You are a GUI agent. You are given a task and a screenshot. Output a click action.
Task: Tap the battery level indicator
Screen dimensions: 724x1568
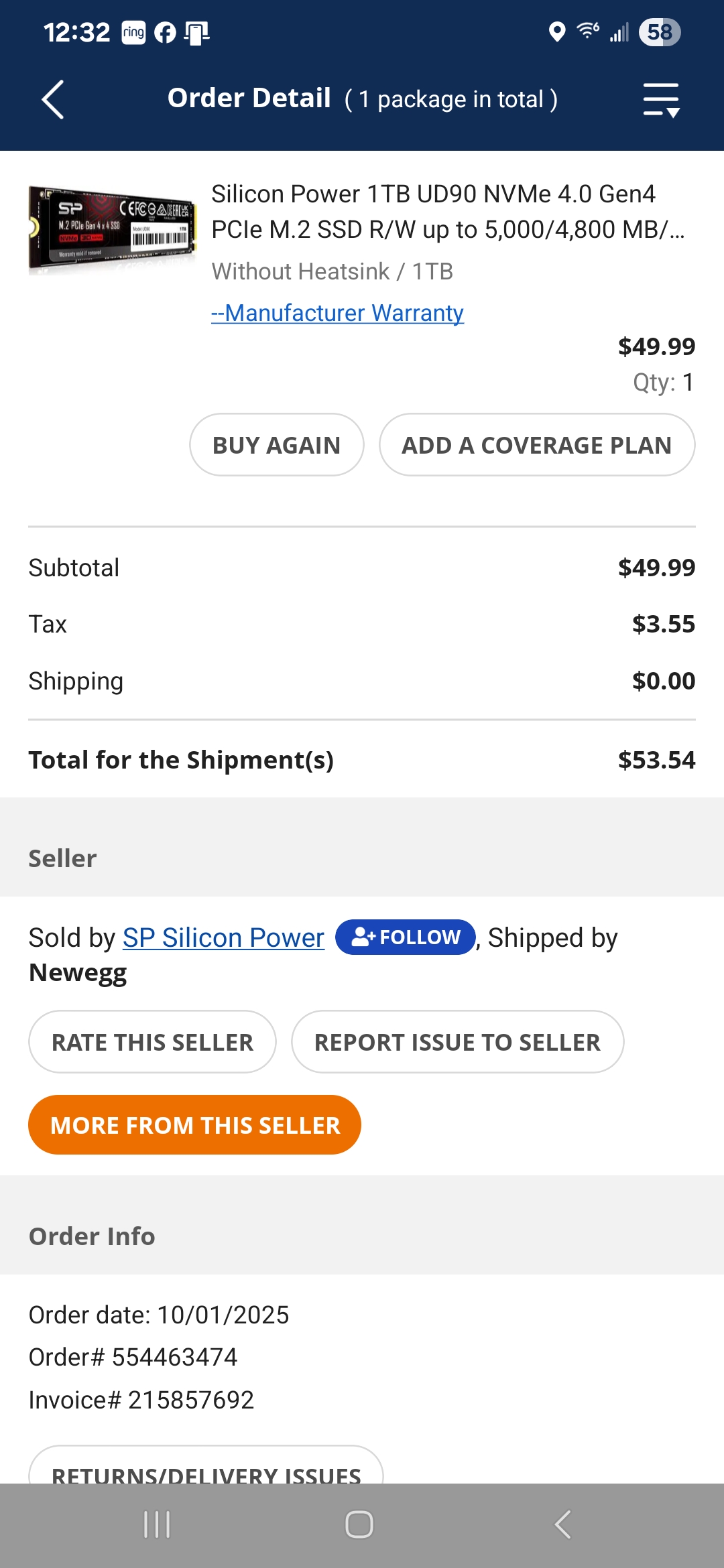660,32
